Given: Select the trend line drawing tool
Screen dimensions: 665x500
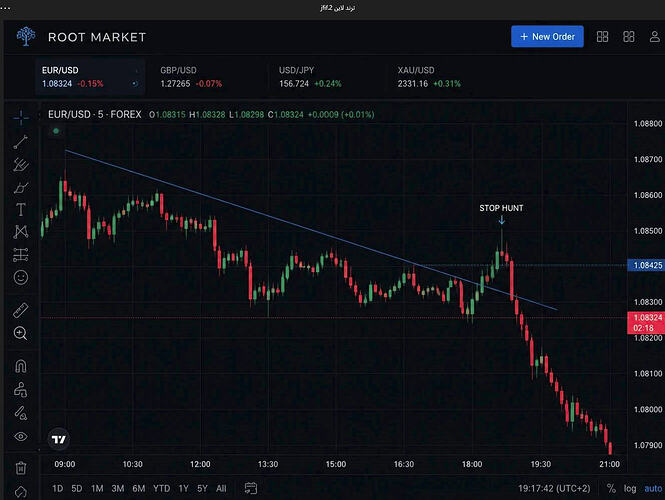Looking at the screenshot, I should click(x=20, y=142).
